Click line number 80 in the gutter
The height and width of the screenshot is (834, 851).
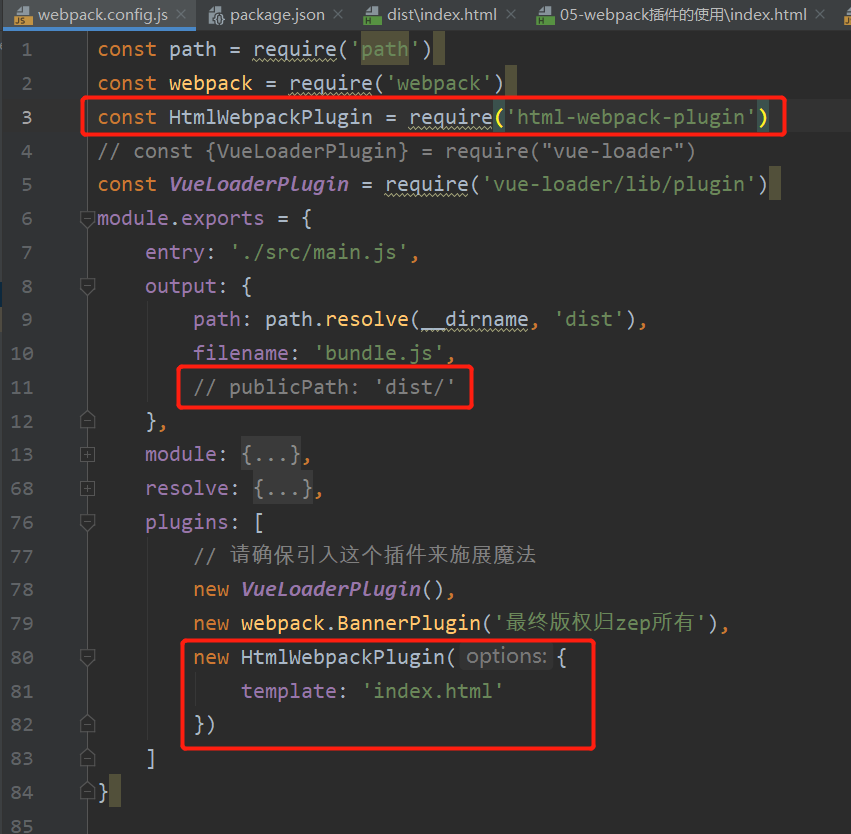22,657
